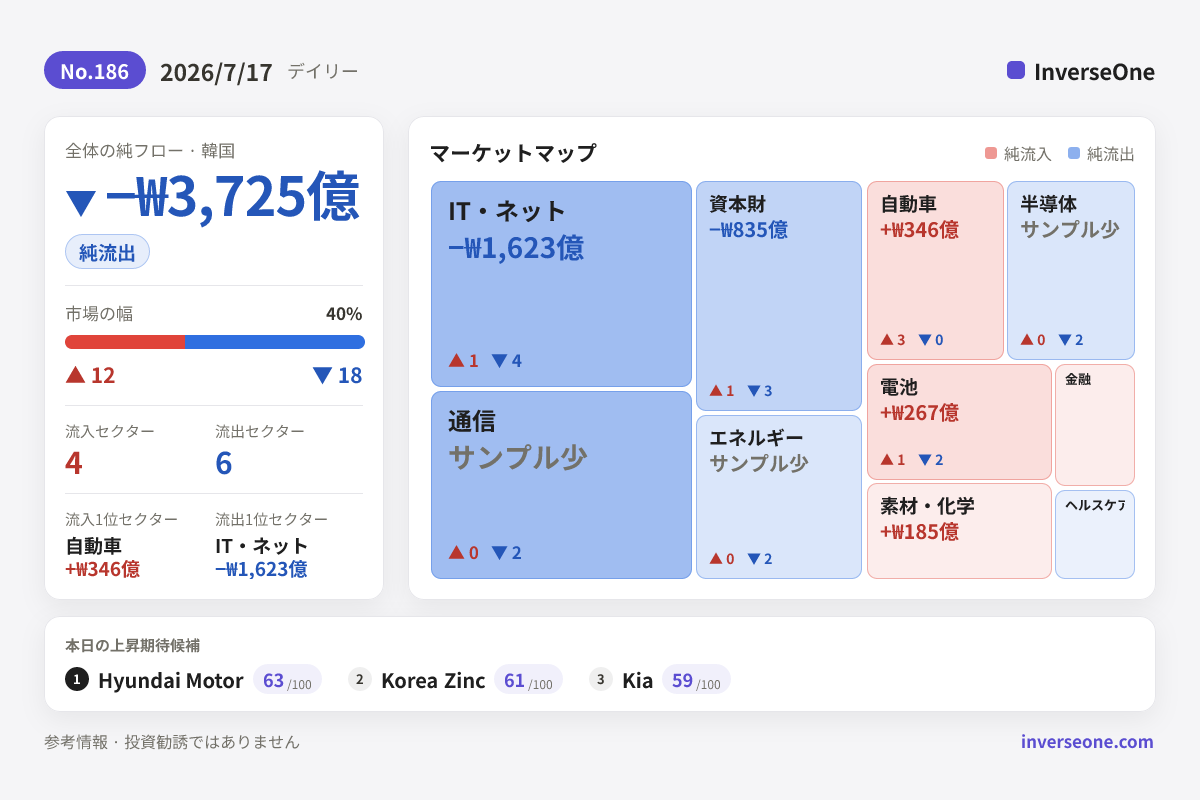This screenshot has width=1200, height=800.
Task: Click the マーケットマップ heading
Action: [513, 153]
